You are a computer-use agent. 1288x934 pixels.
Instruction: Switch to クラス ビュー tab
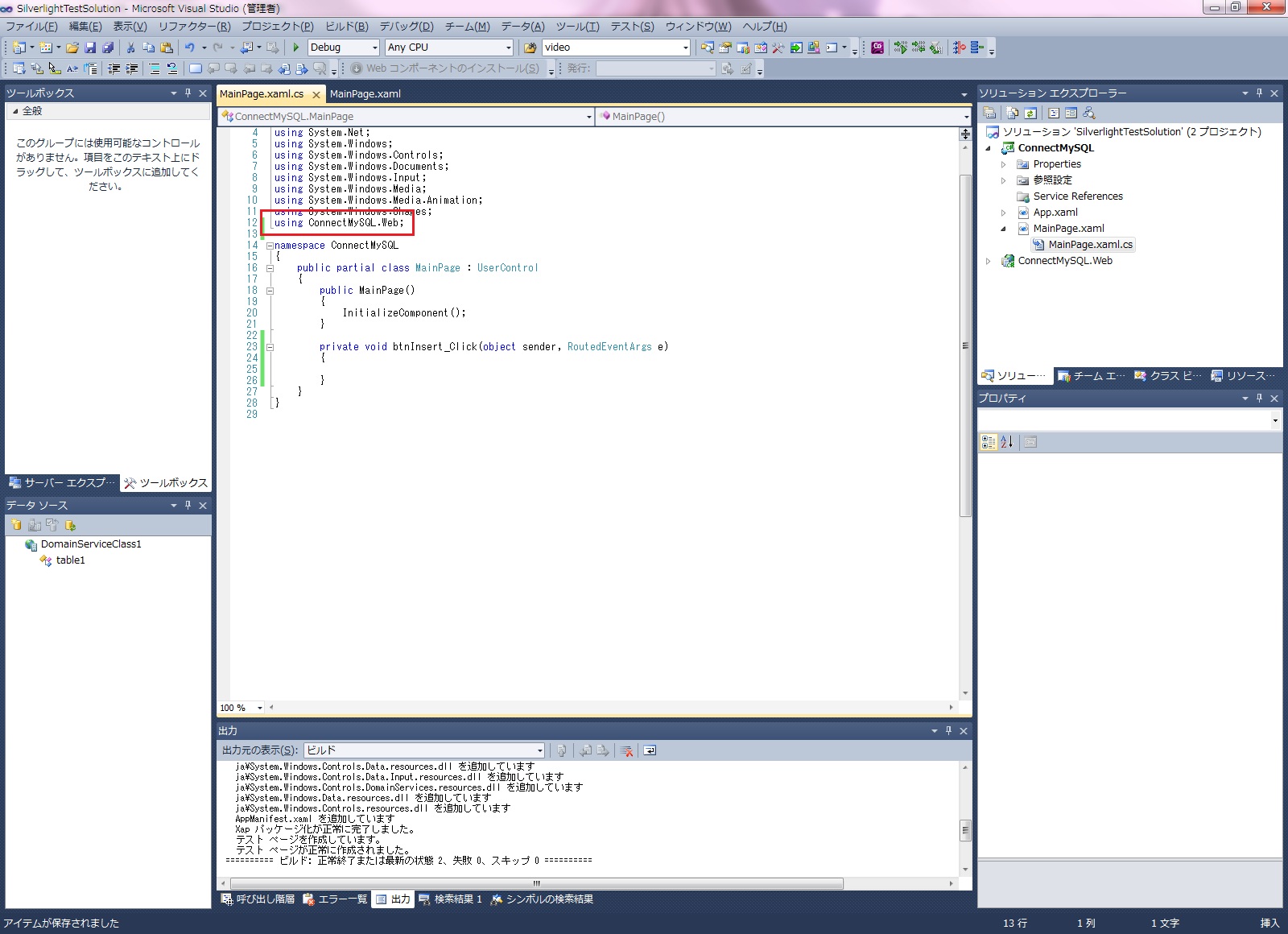tap(1167, 376)
